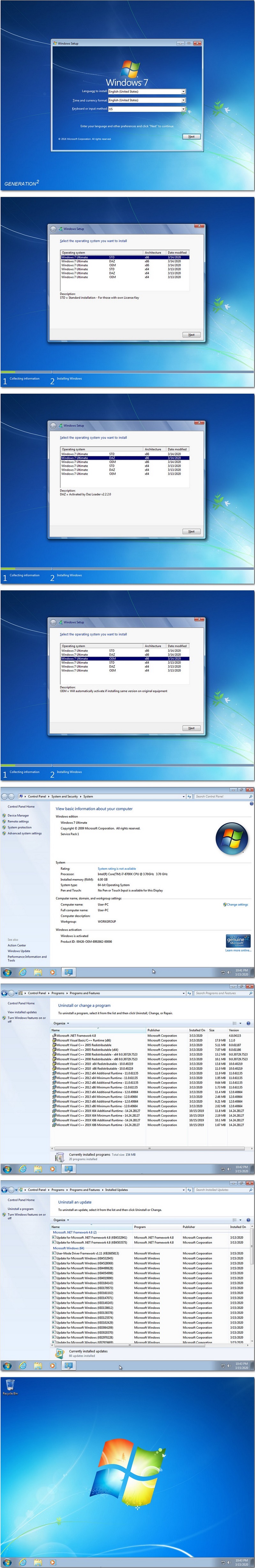Viewport: 255px width, 1568px height.
Task: Click View installed updates link
Action: click(x=22, y=1012)
